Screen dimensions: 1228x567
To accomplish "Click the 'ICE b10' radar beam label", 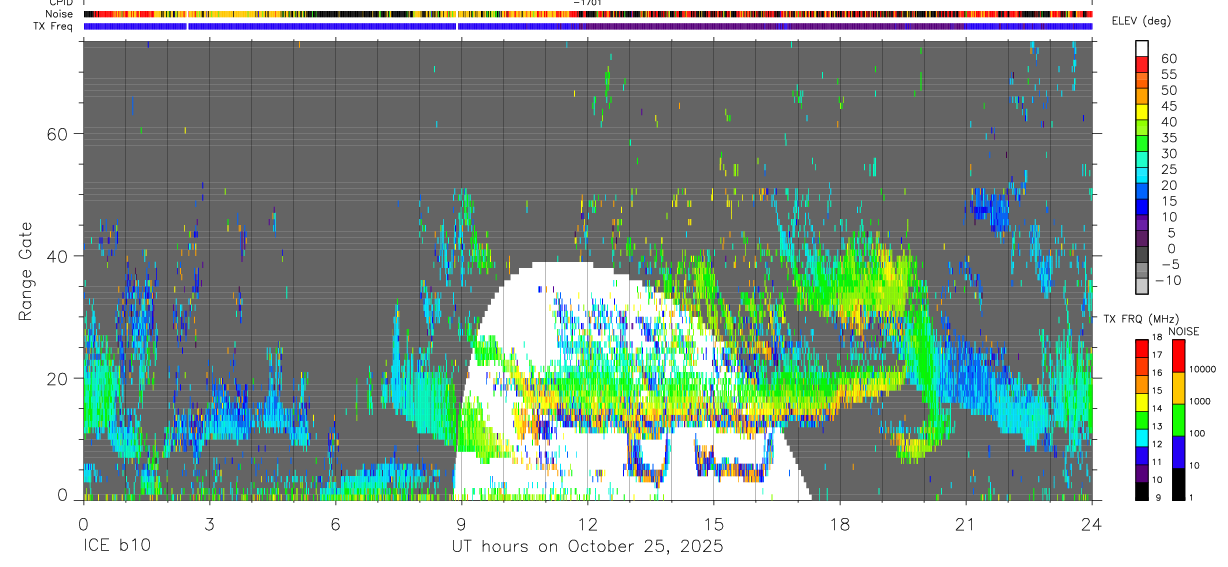I will coord(117,546).
